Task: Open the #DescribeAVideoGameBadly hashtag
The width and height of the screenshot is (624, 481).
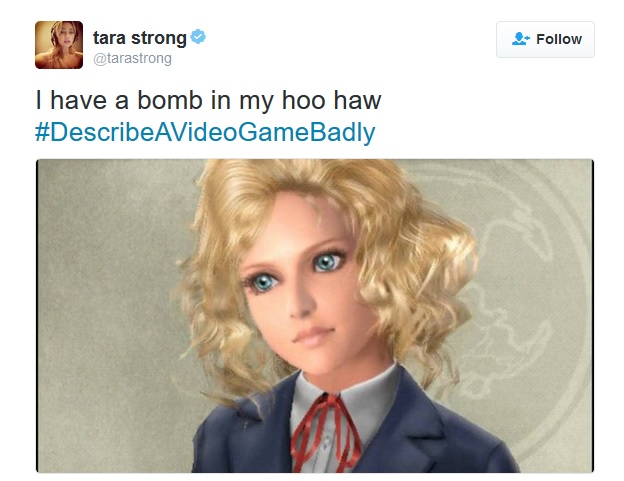Action: (205, 132)
